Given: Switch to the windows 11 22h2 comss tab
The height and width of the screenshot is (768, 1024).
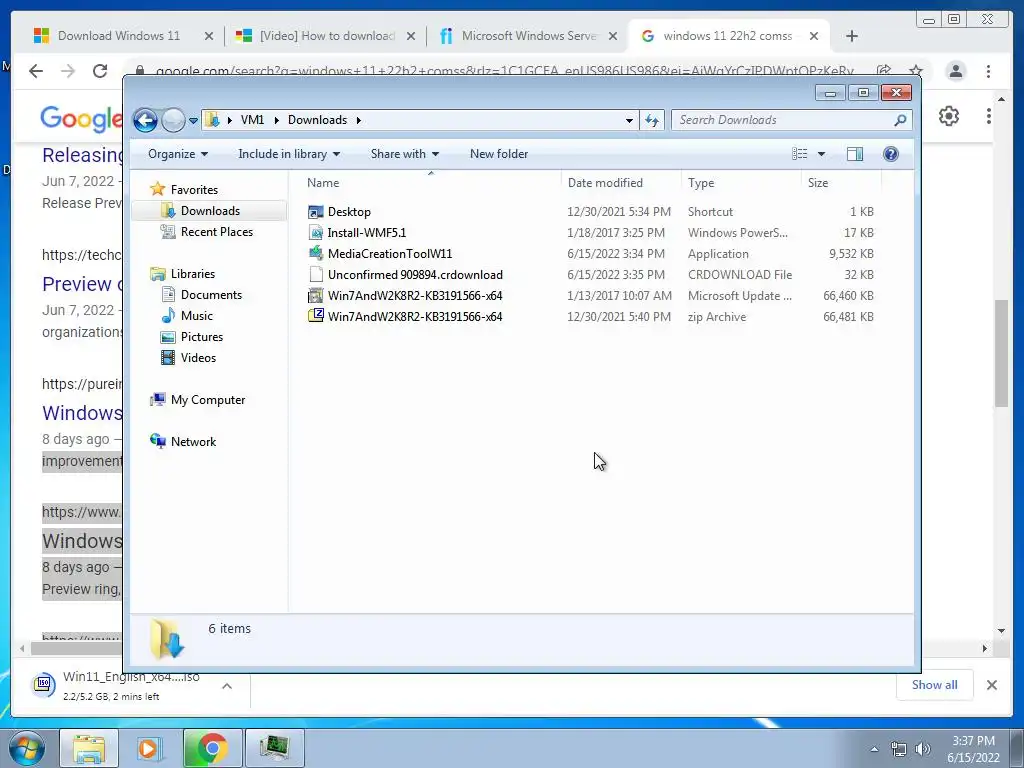Looking at the screenshot, I should tap(729, 36).
